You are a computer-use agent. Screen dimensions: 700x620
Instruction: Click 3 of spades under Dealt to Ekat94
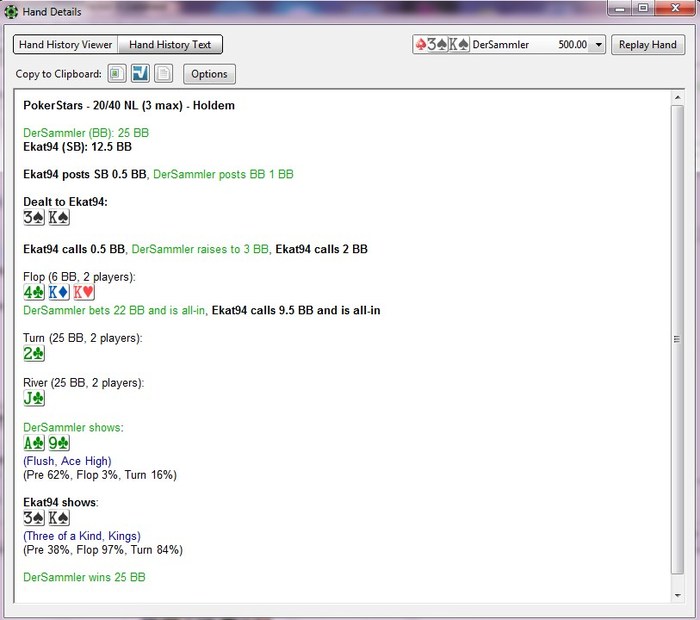click(34, 217)
